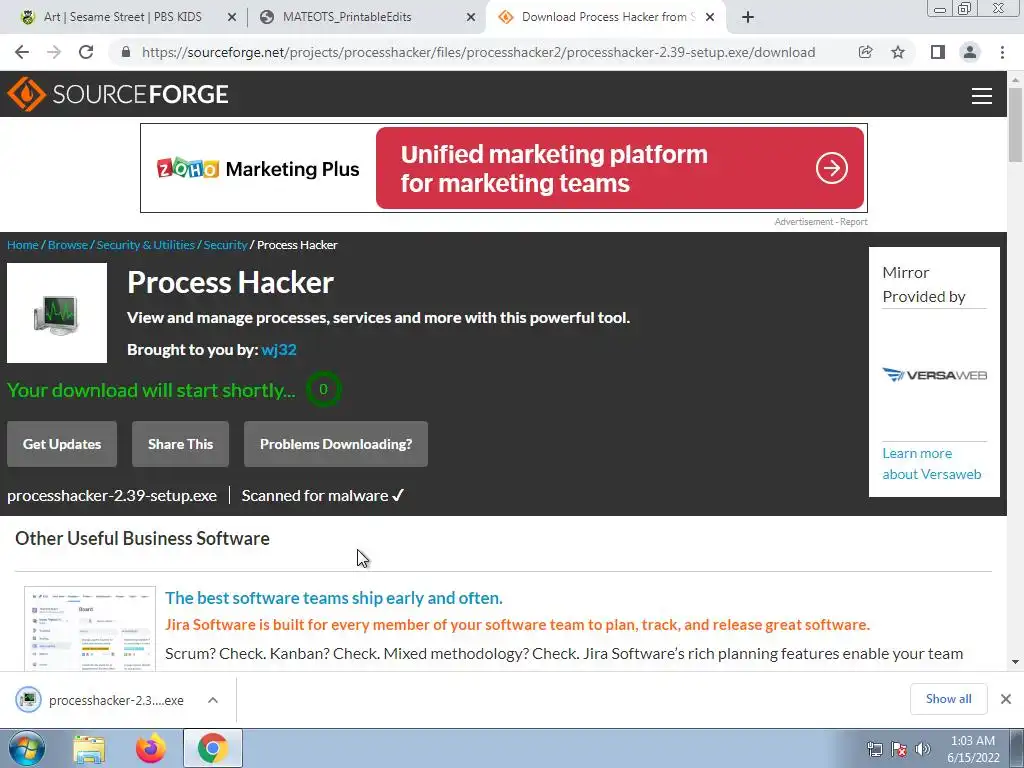Click the arrow on Zoho Marketing ad
Image resolution: width=1024 pixels, height=768 pixels.
coord(831,168)
